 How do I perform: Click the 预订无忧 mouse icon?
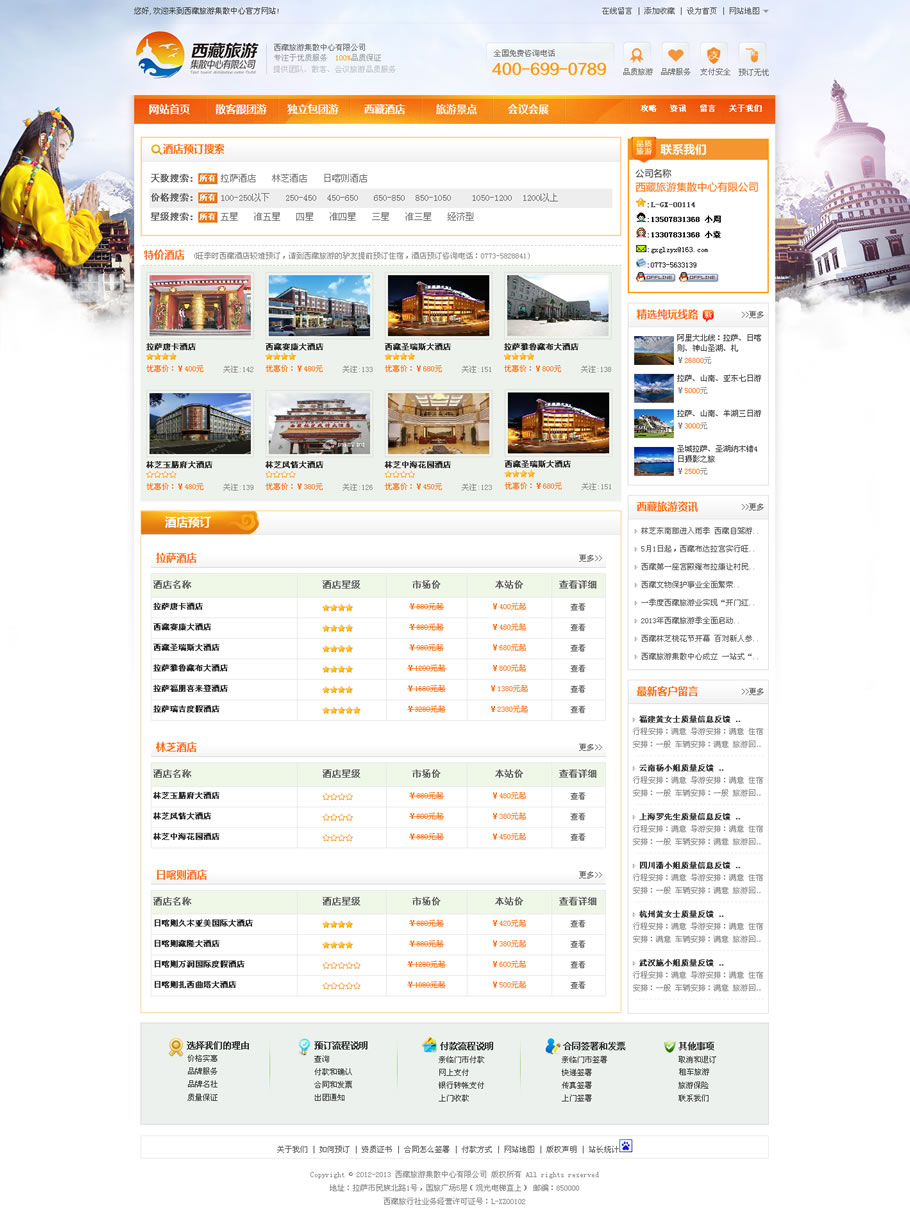point(753,54)
